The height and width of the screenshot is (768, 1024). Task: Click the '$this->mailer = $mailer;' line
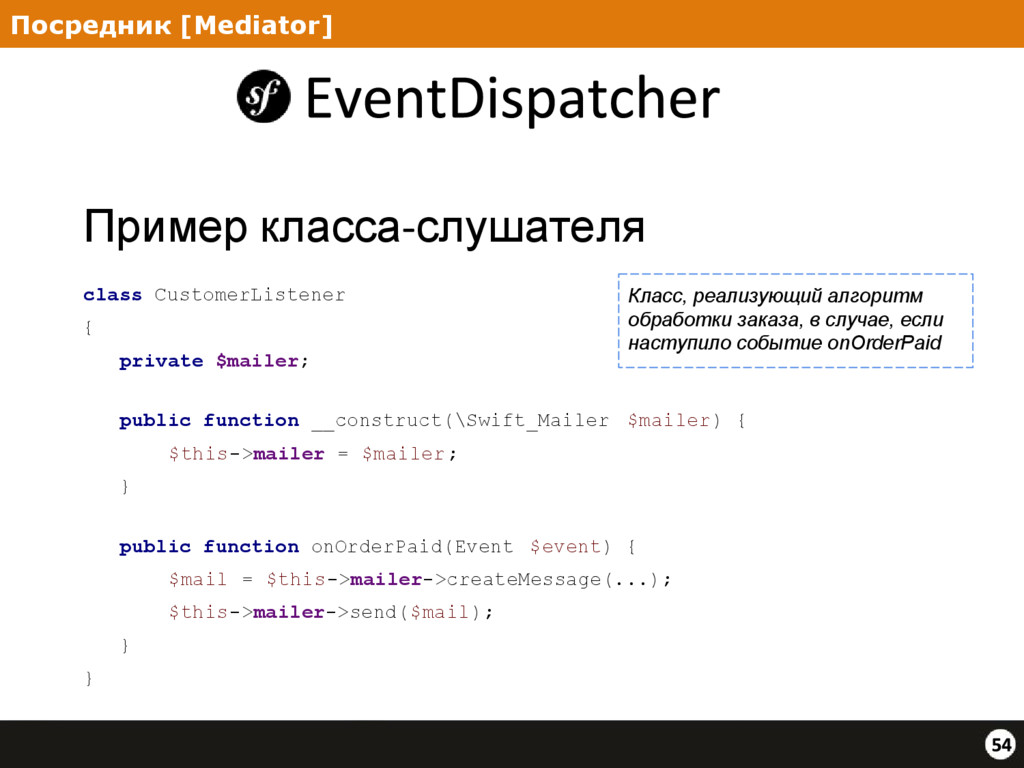click(x=313, y=454)
